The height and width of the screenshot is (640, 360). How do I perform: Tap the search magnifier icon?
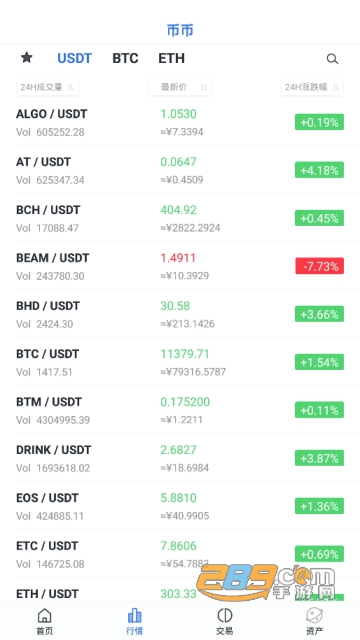[332, 59]
